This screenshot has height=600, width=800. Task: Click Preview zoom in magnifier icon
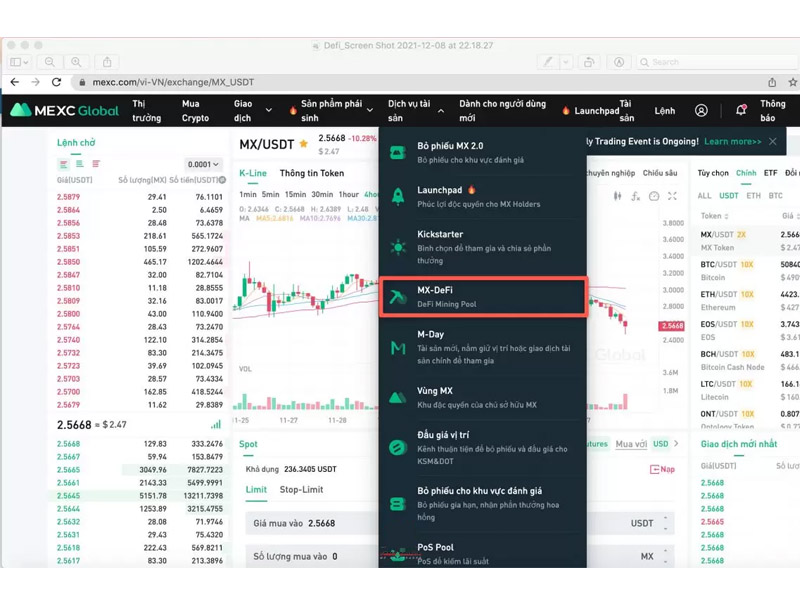[x=76, y=62]
